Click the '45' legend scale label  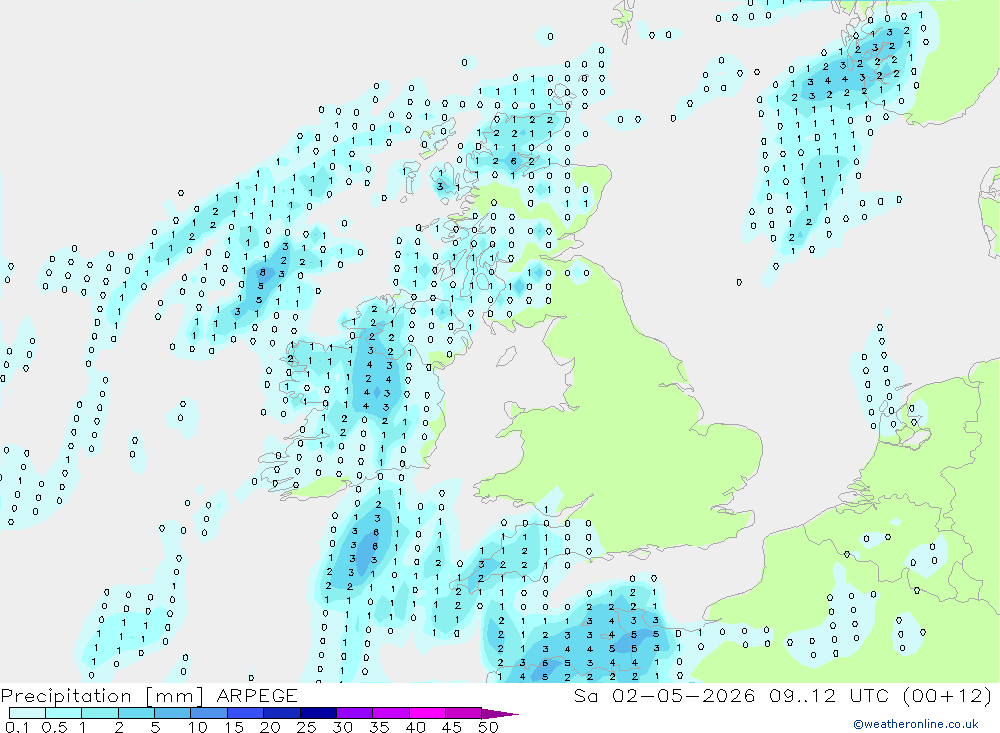tap(452, 727)
